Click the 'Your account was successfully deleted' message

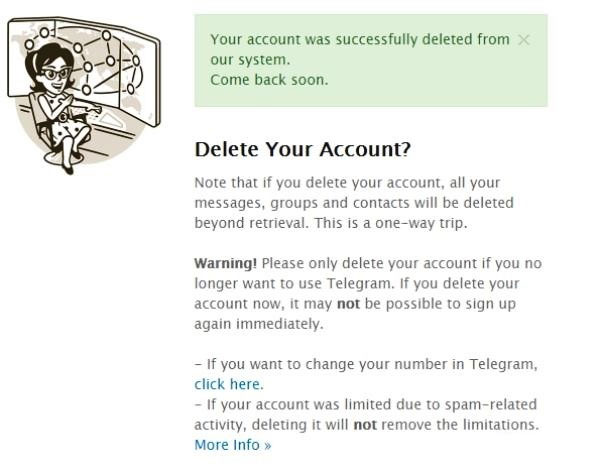(360, 49)
